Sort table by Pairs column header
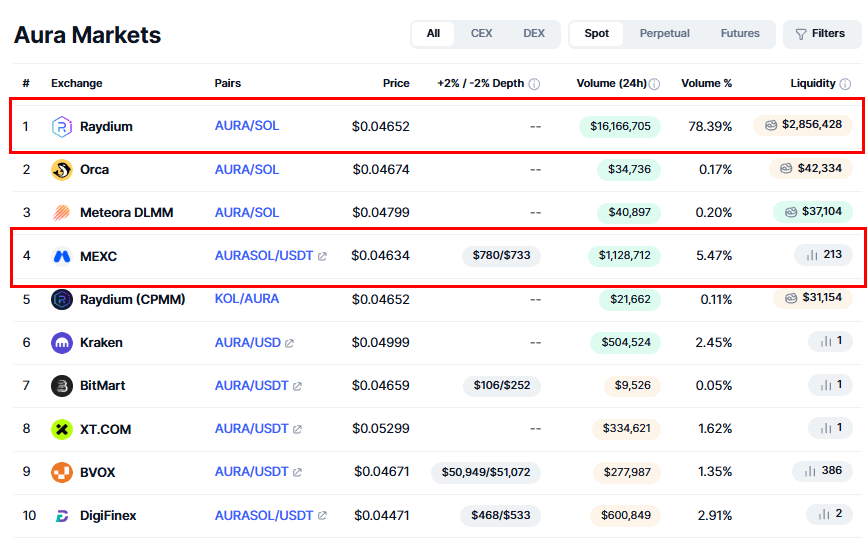 228,83
